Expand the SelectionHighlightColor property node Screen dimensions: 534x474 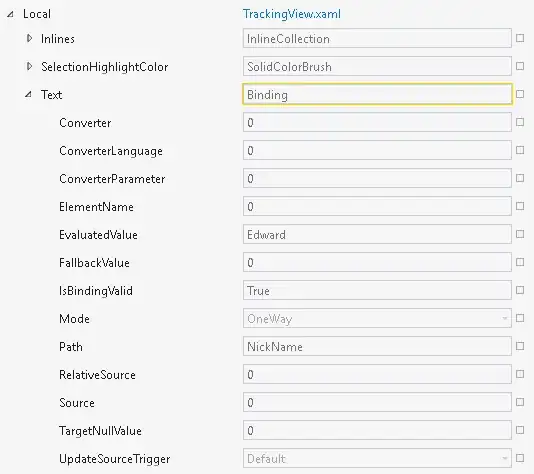[x=30, y=66]
